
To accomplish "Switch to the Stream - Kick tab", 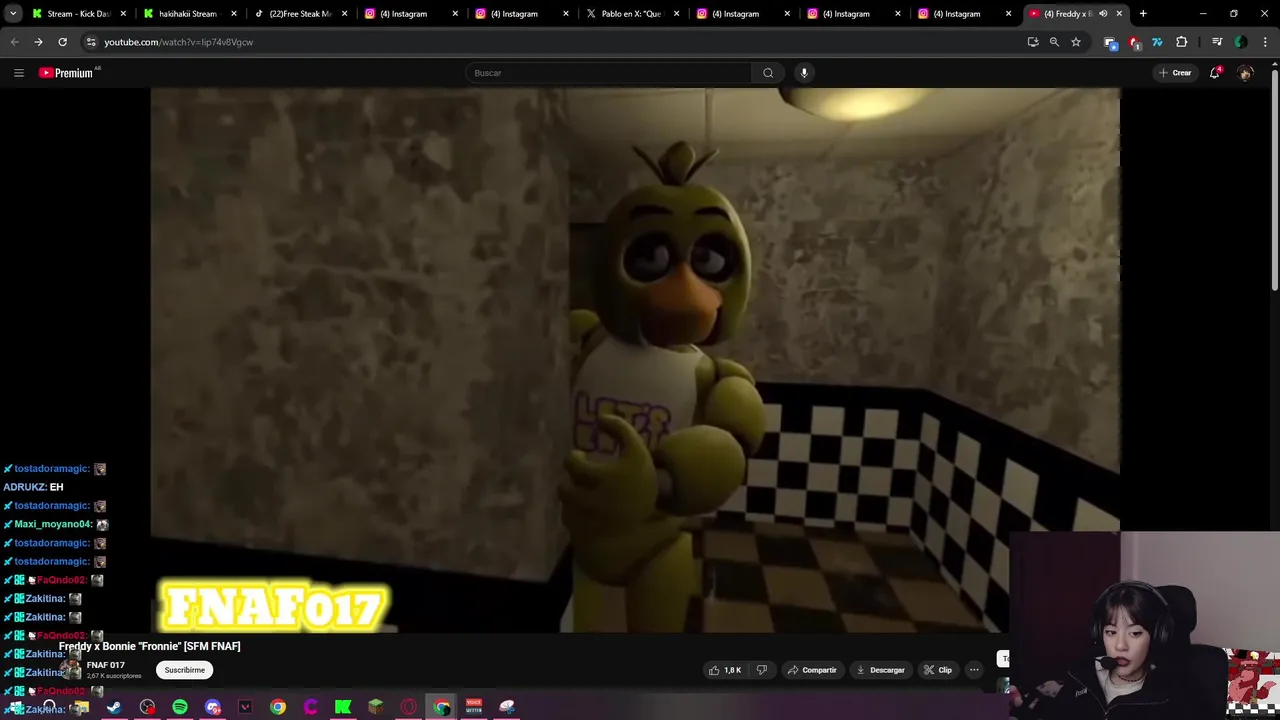I will (79, 14).
